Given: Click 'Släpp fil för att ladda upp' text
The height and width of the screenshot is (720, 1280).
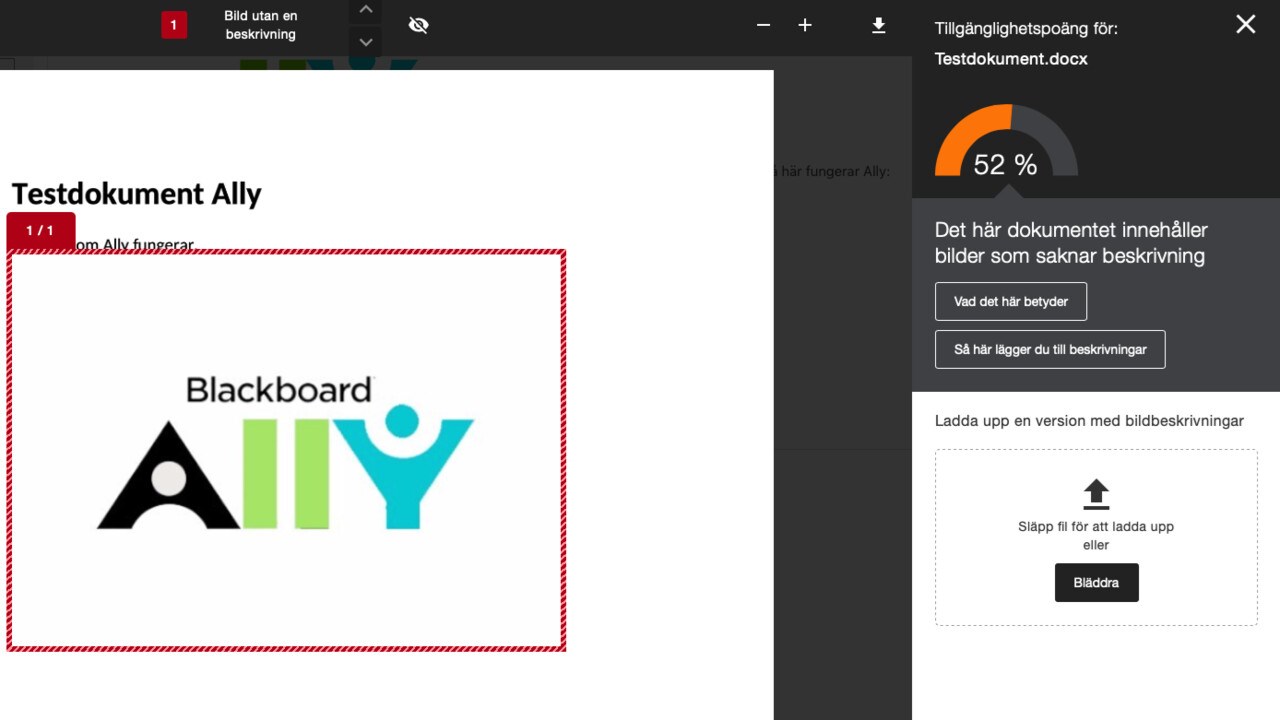Looking at the screenshot, I should [1096, 526].
